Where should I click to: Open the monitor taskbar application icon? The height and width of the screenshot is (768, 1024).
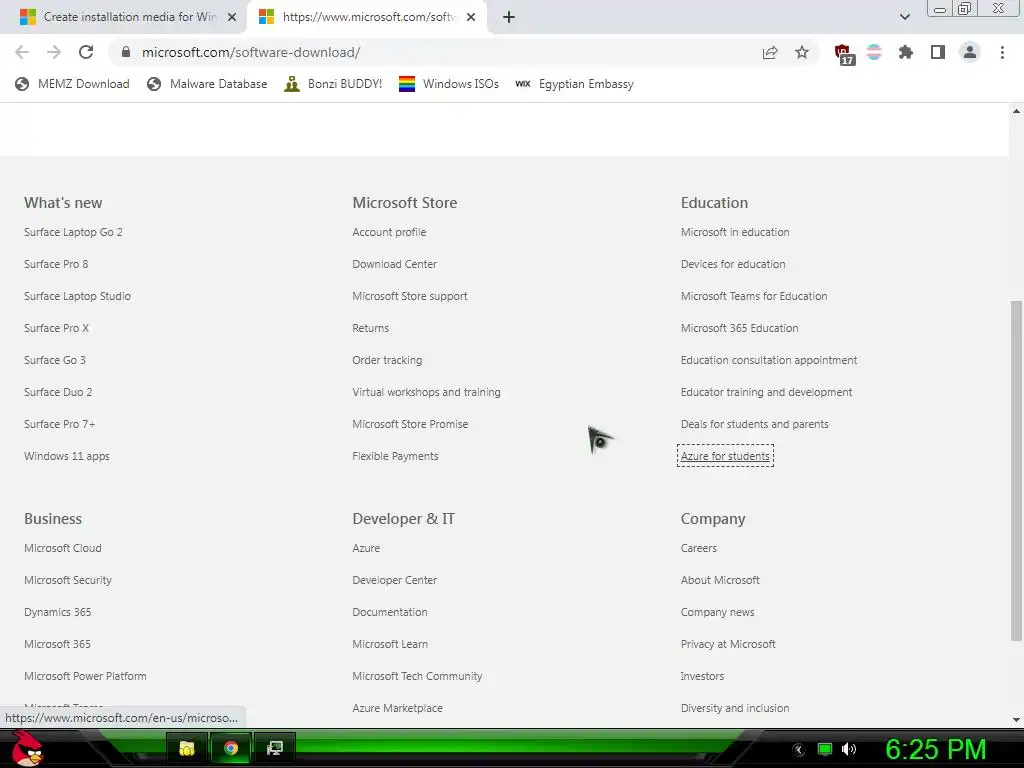point(274,748)
